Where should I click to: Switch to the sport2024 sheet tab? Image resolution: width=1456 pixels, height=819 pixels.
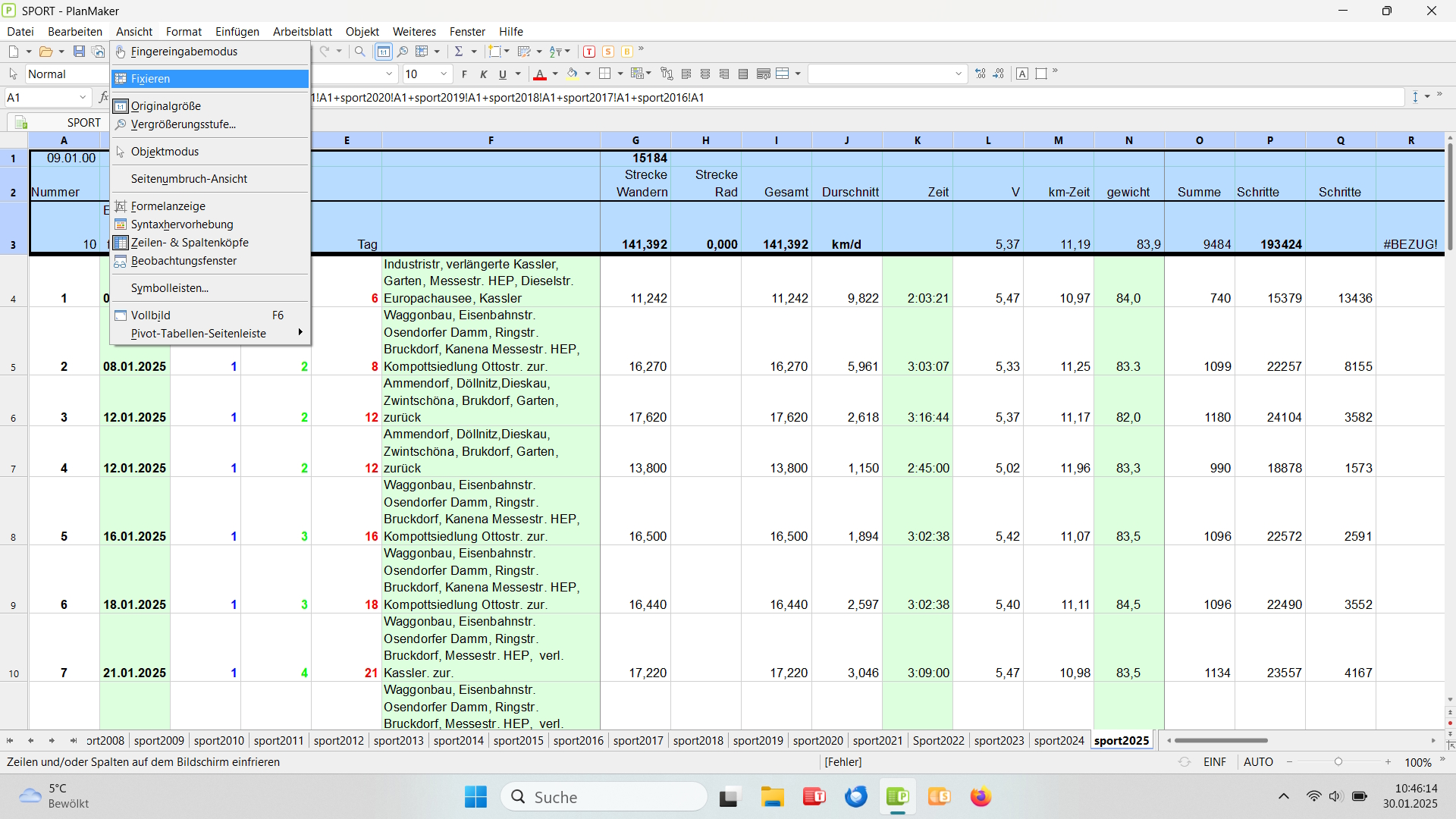coord(1059,741)
